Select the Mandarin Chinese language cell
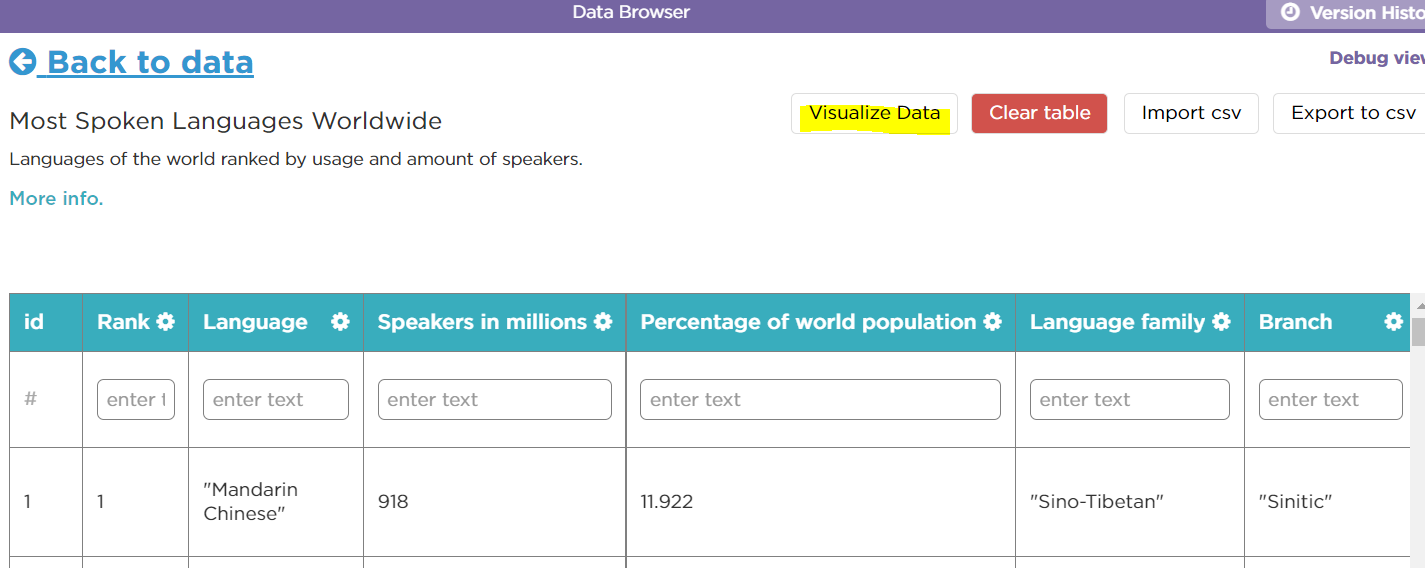This screenshot has width=1425, height=568. 251,501
